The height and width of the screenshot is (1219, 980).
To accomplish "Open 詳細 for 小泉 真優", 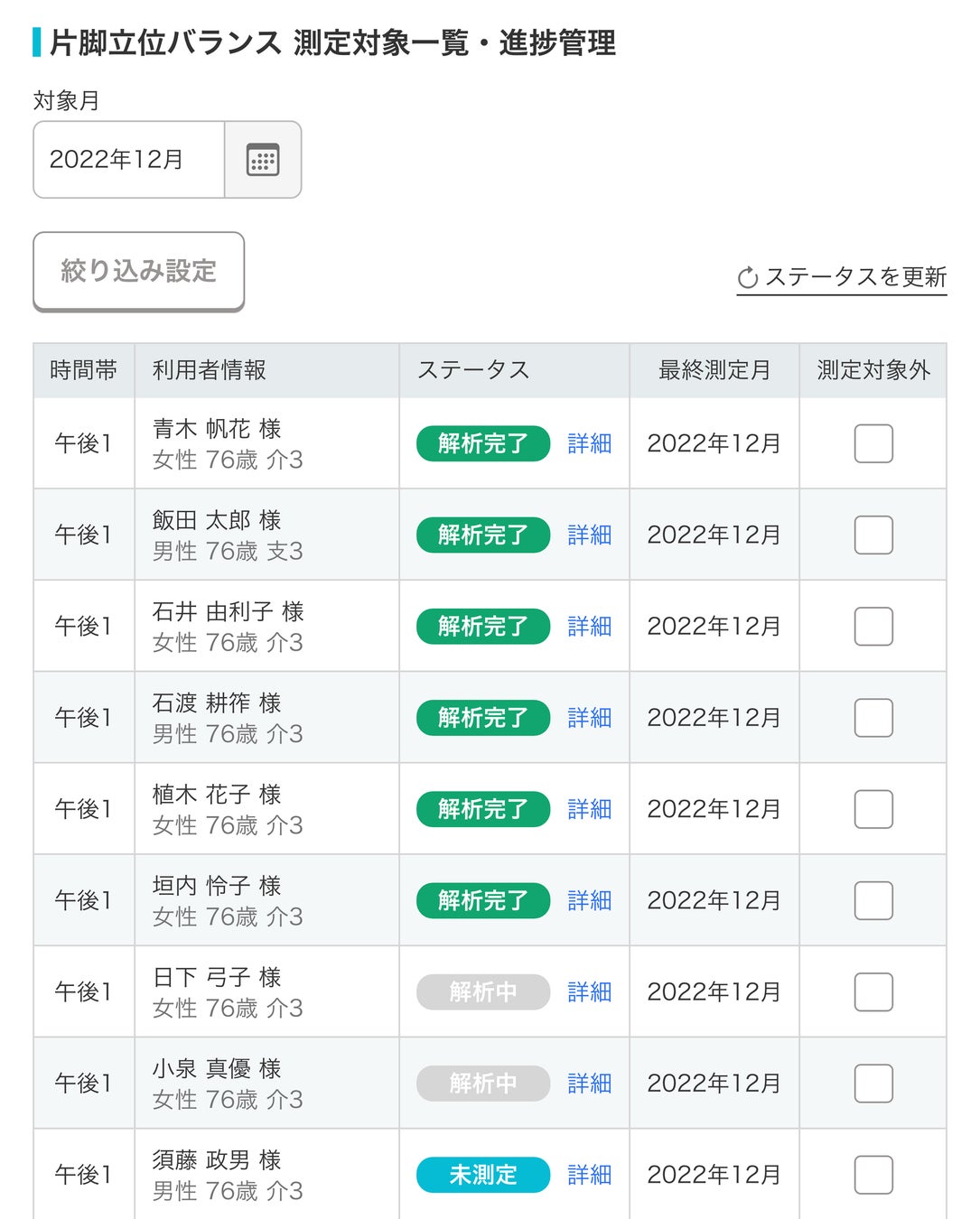I will [590, 1083].
